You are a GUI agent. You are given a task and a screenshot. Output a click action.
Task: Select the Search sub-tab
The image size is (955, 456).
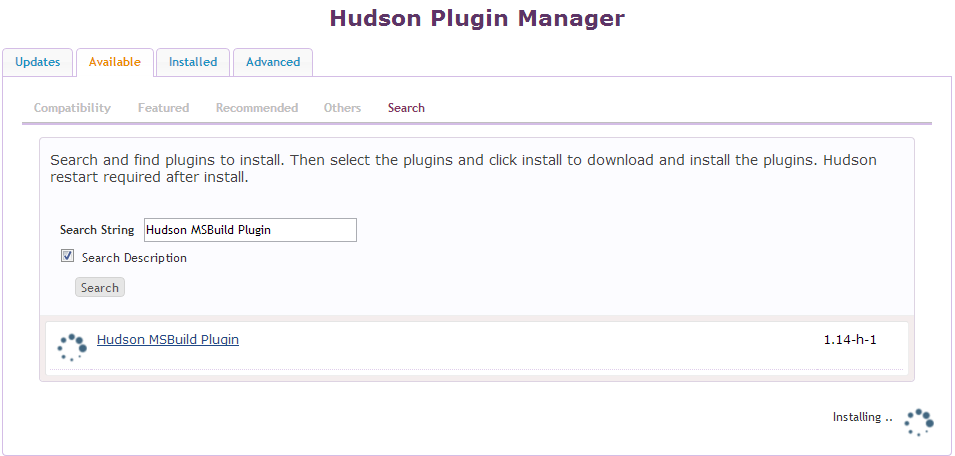coord(406,108)
